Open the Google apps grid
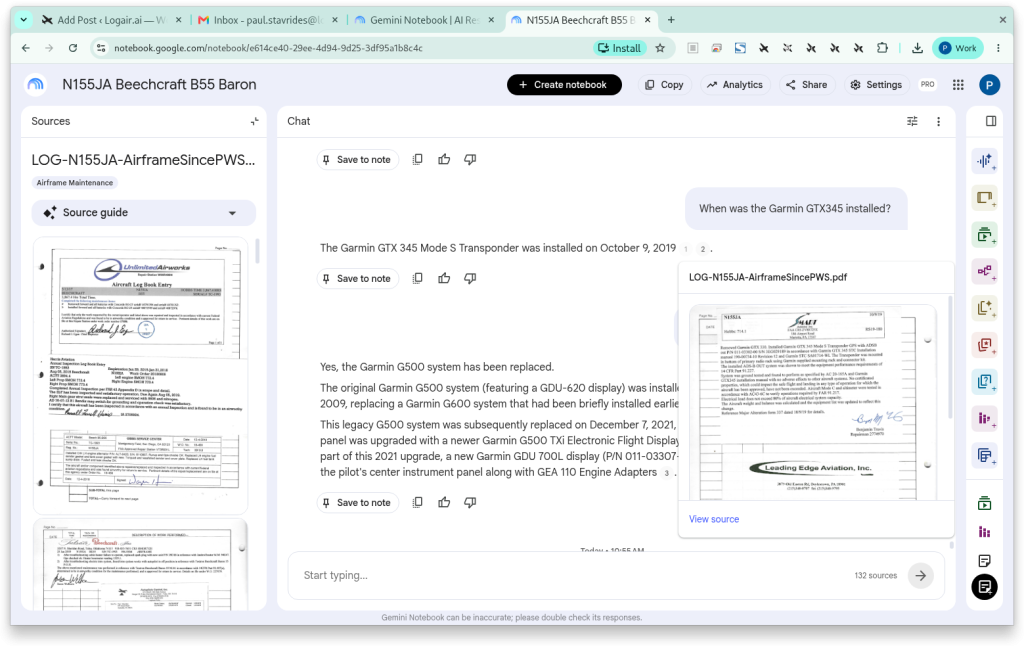This screenshot has width=1024, height=646. point(958,84)
